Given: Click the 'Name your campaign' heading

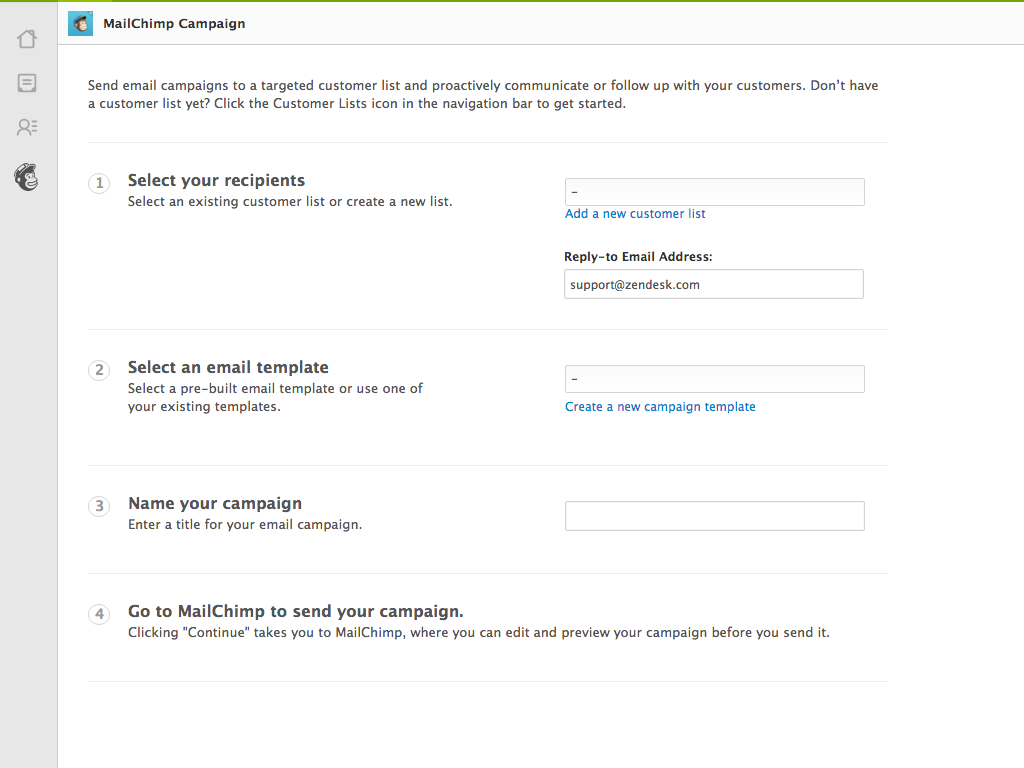Looking at the screenshot, I should [x=215, y=504].
